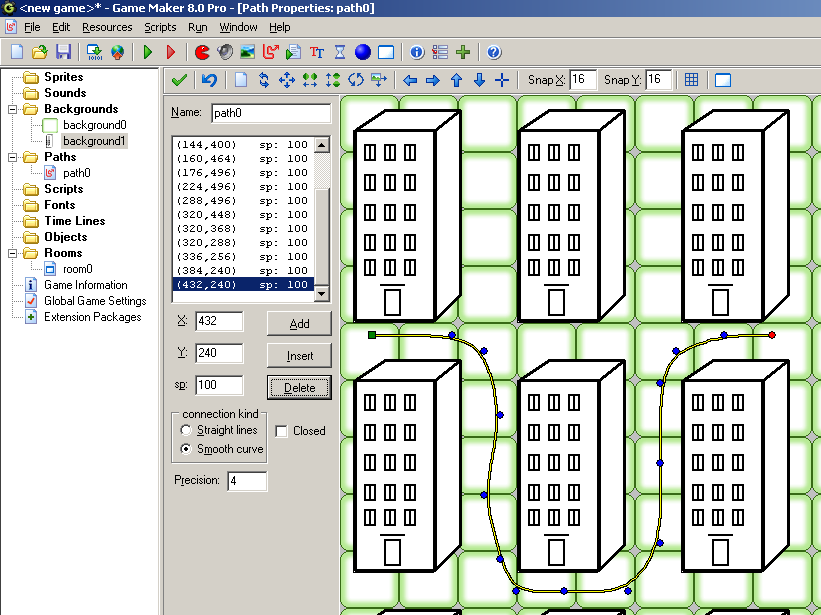Open the Scripts menu
Screen dimensions: 821x615
160,27
